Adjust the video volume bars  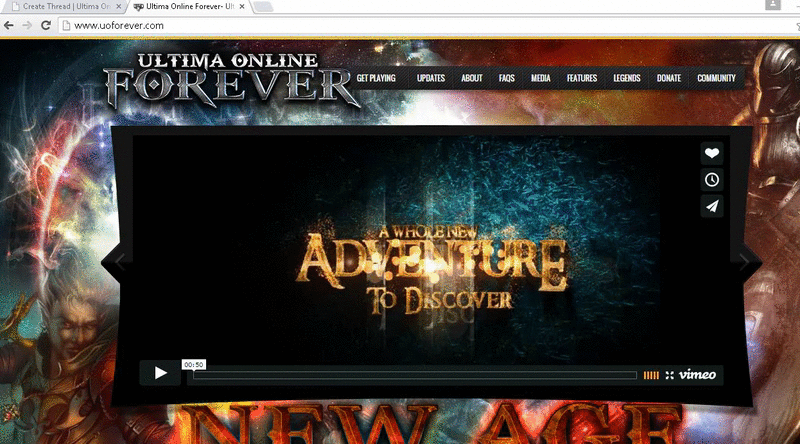tap(651, 375)
